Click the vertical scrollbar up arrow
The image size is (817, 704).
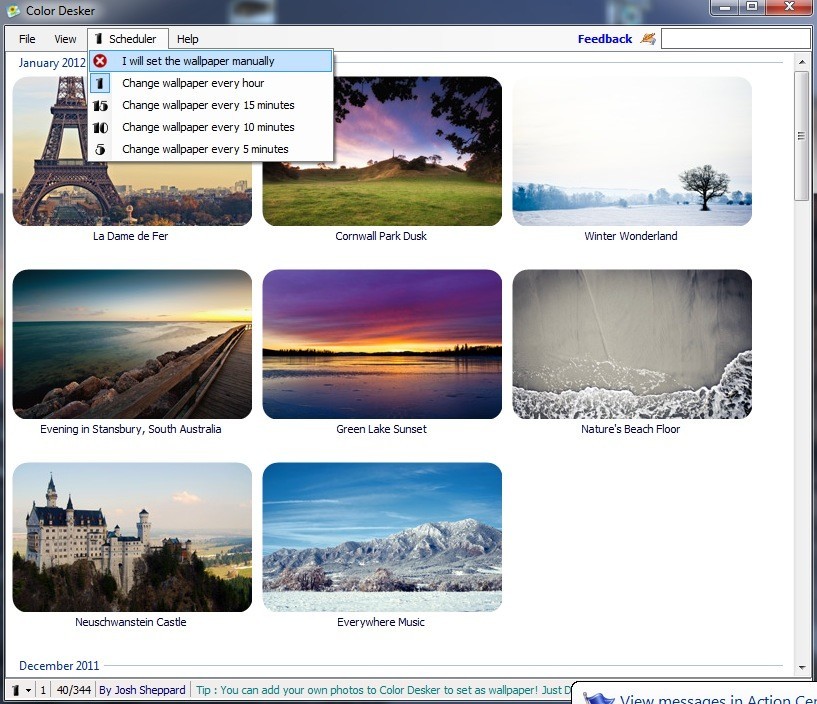point(803,60)
